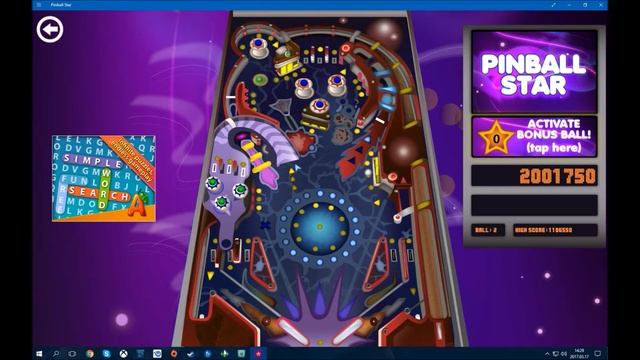Open the Windows Start menu
640x360 pixels.
(39, 353)
